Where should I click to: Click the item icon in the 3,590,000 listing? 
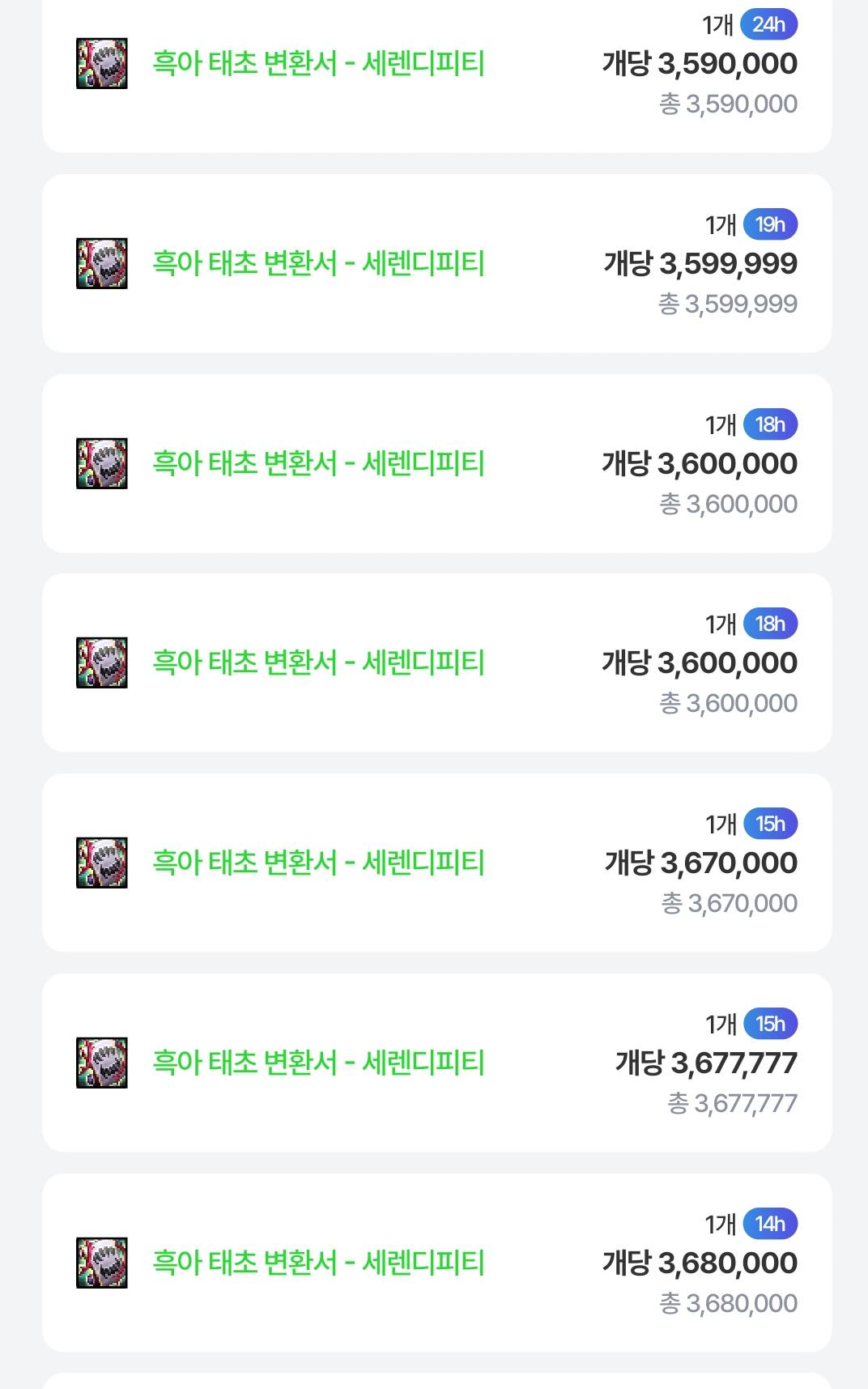click(x=102, y=63)
